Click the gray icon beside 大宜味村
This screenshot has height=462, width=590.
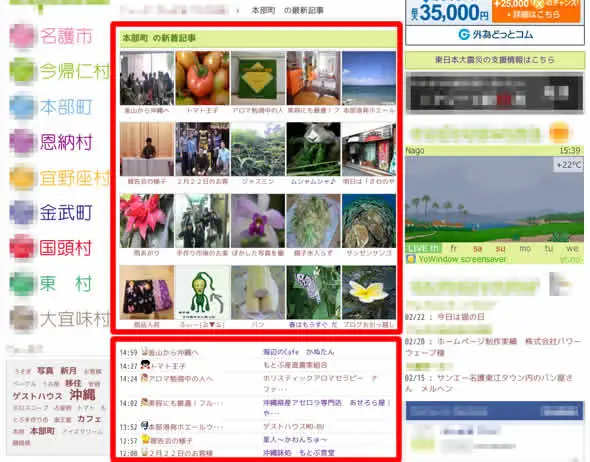21,318
